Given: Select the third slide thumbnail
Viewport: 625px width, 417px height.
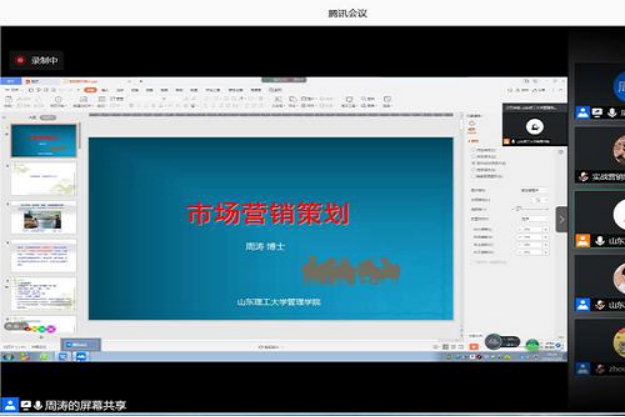Looking at the screenshot, I should (43, 217).
